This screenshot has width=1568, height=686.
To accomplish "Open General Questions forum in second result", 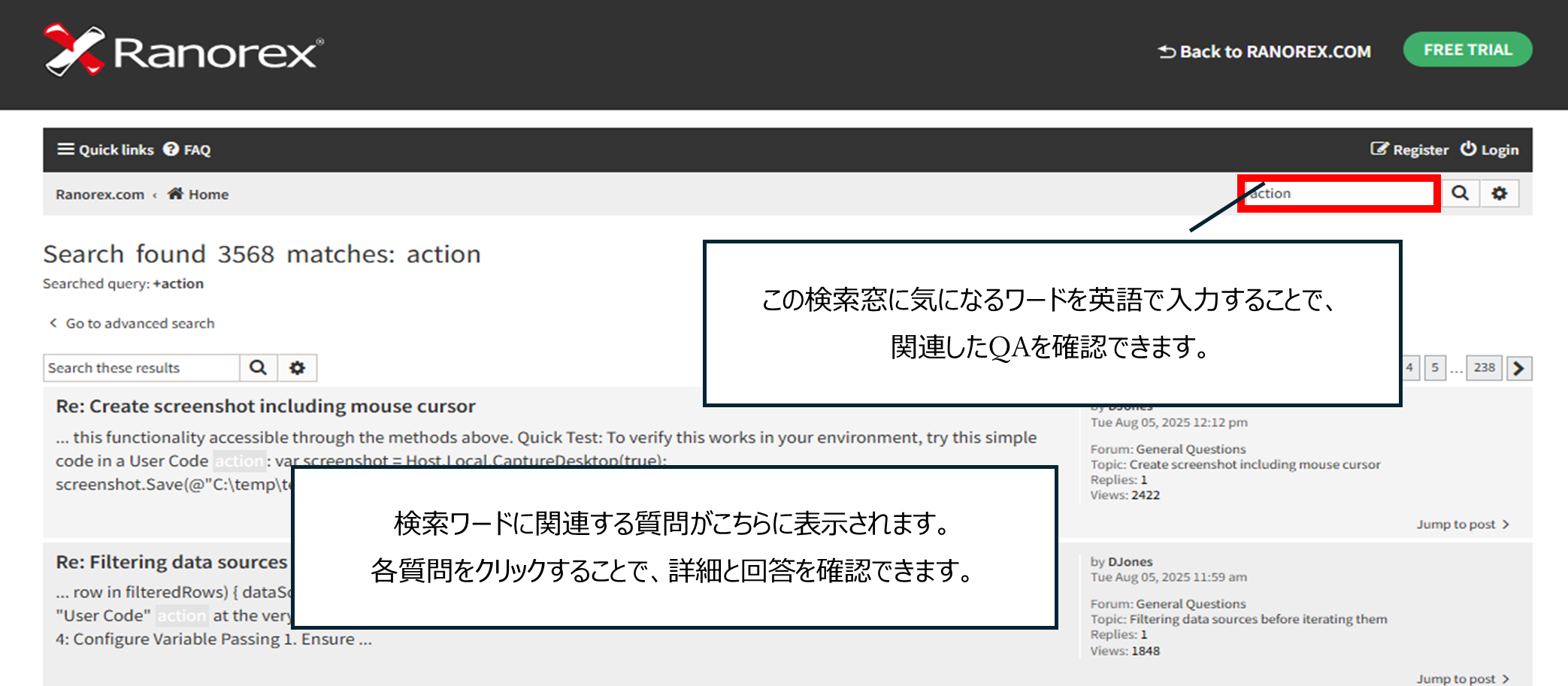I will (1191, 604).
